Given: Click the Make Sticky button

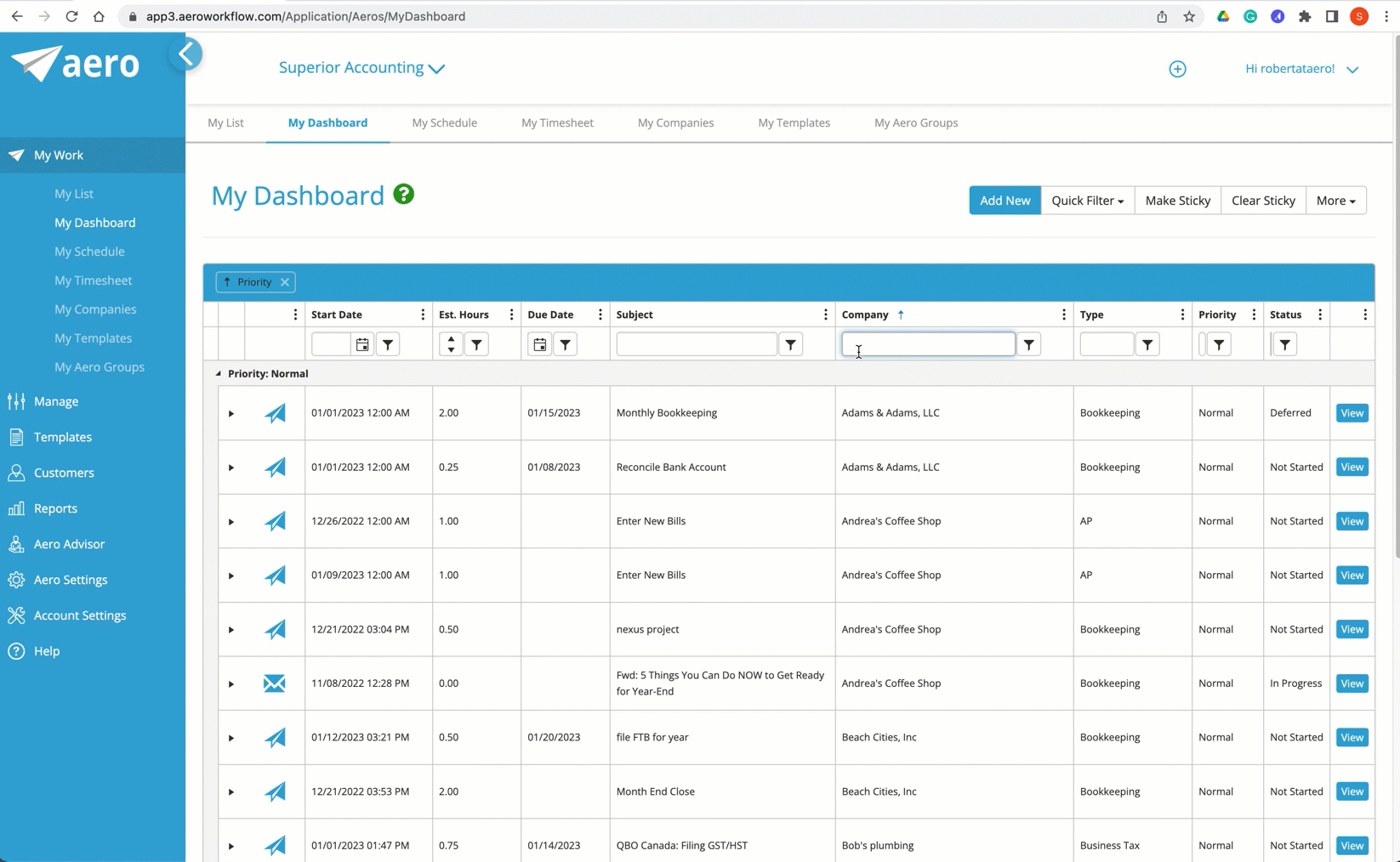Looking at the screenshot, I should pyautogui.click(x=1177, y=201).
